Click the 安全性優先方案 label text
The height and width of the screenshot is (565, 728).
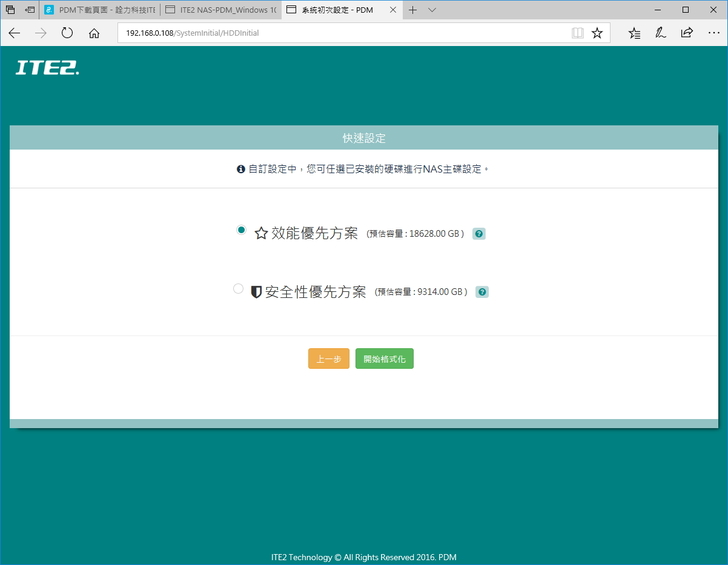point(315,292)
